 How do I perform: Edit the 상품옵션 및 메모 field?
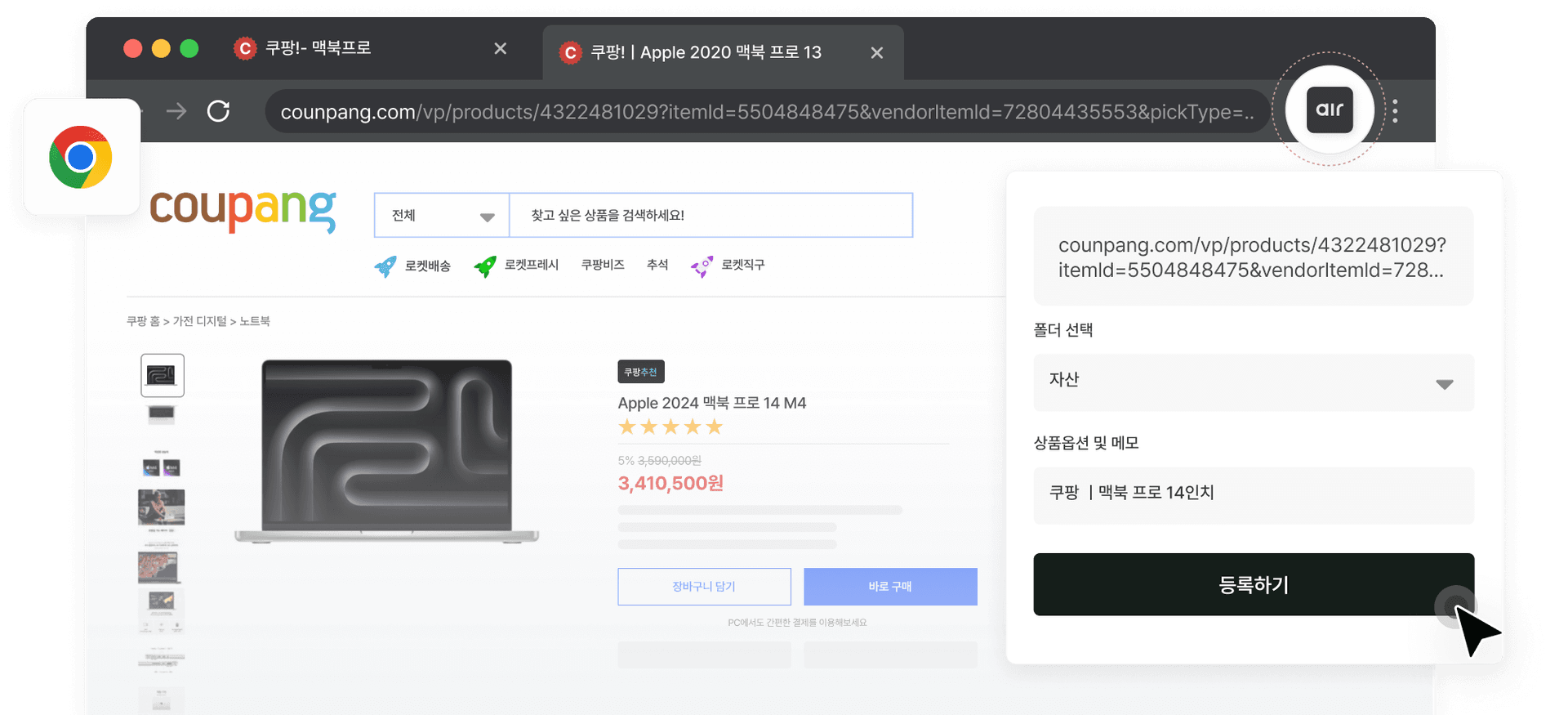pos(1254,495)
